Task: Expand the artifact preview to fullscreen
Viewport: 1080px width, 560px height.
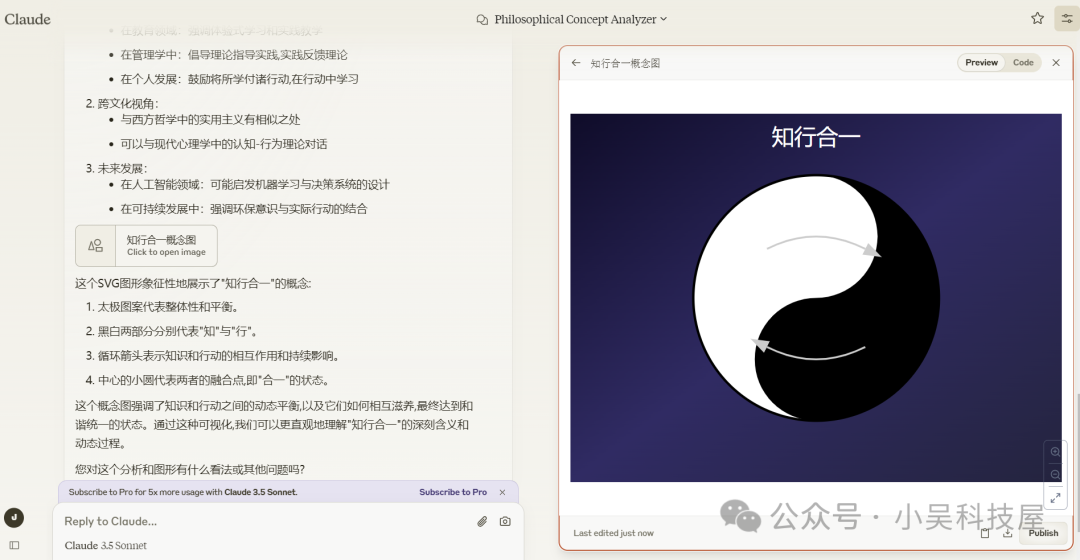Action: (x=1055, y=497)
